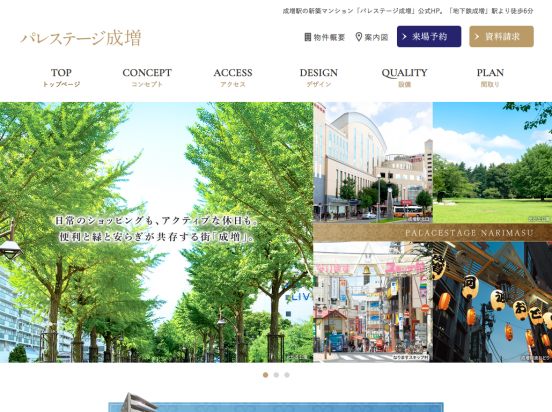Screen dimensions: 552x412
Task: Select the third carousel indicator dot
Action: [x=287, y=375]
